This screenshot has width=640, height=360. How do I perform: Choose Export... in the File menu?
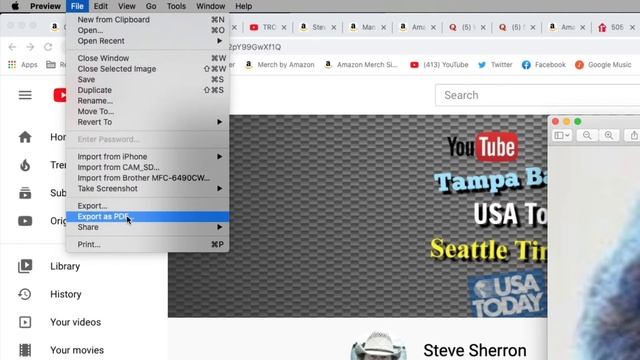tap(147, 206)
